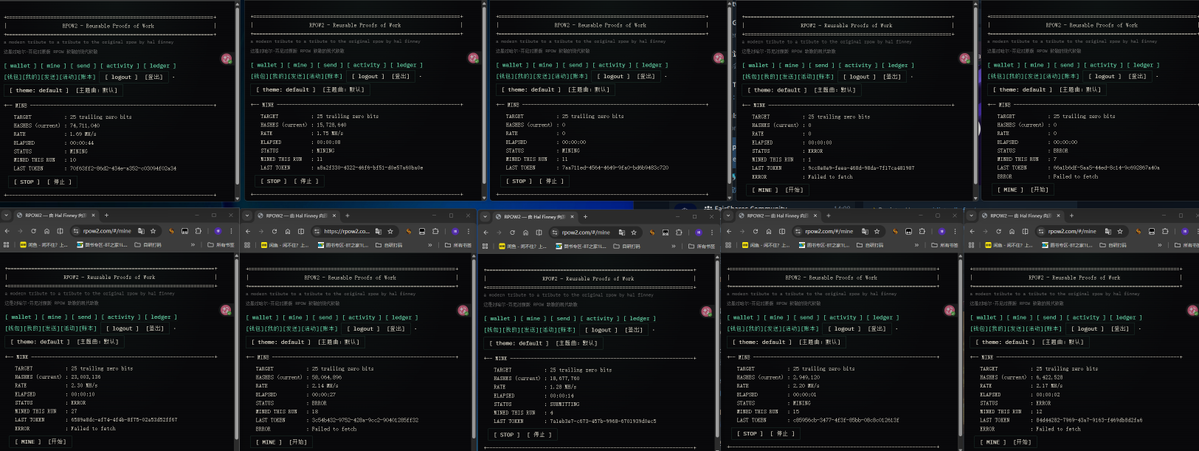
Task: Open tab search chevron in MINED THIS RUN 18 window
Action: coord(248,216)
